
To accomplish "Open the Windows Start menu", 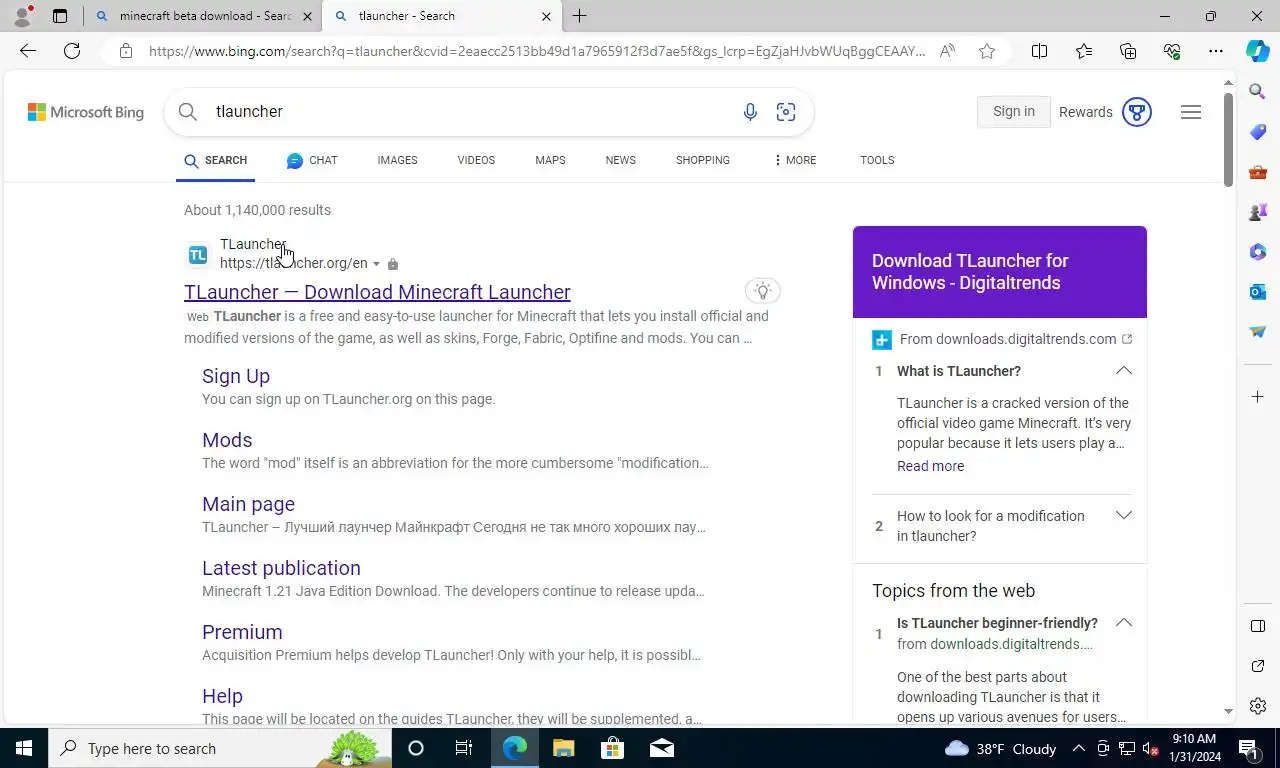I will (24, 748).
